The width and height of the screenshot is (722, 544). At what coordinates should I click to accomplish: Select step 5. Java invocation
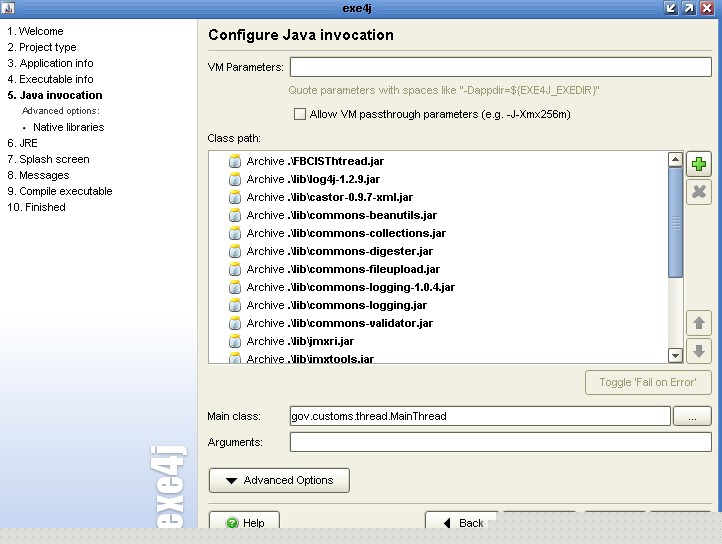point(55,95)
